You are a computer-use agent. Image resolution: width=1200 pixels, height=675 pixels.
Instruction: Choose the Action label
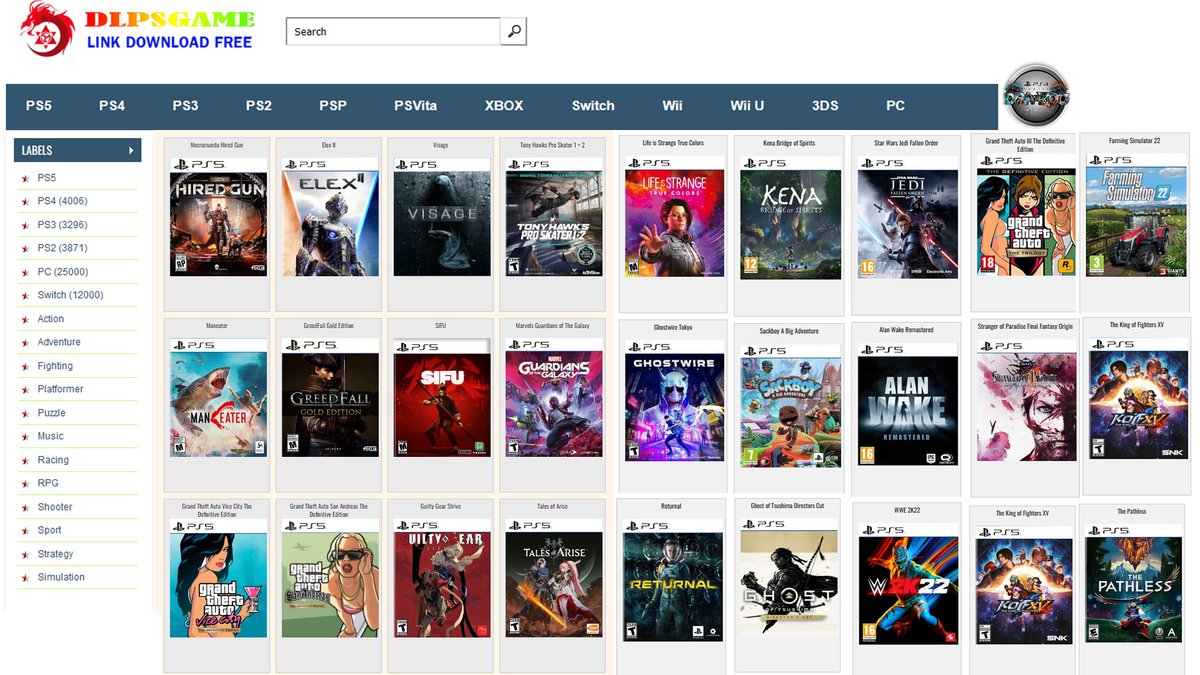coord(51,319)
